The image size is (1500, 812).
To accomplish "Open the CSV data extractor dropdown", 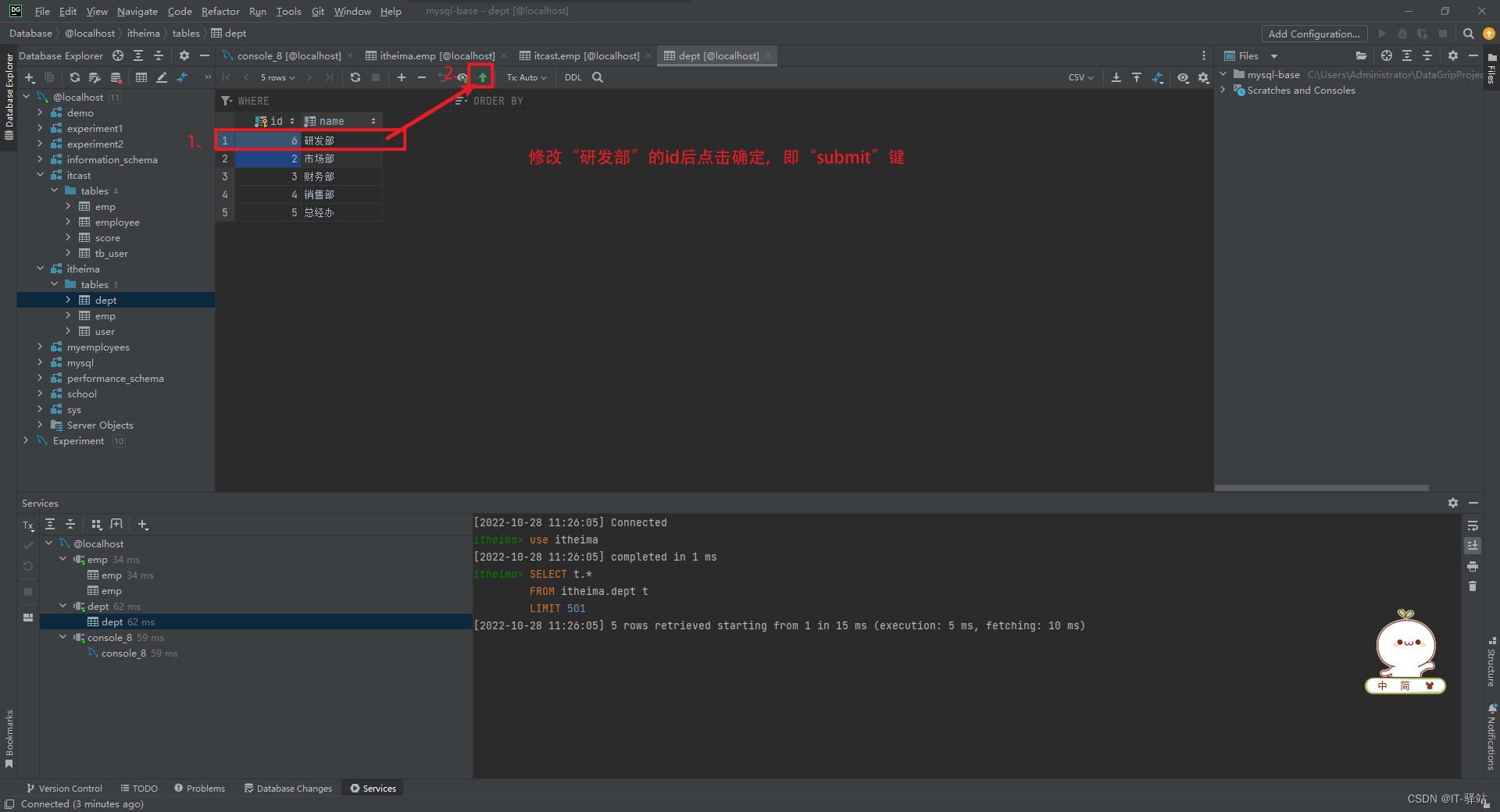I will [1080, 77].
